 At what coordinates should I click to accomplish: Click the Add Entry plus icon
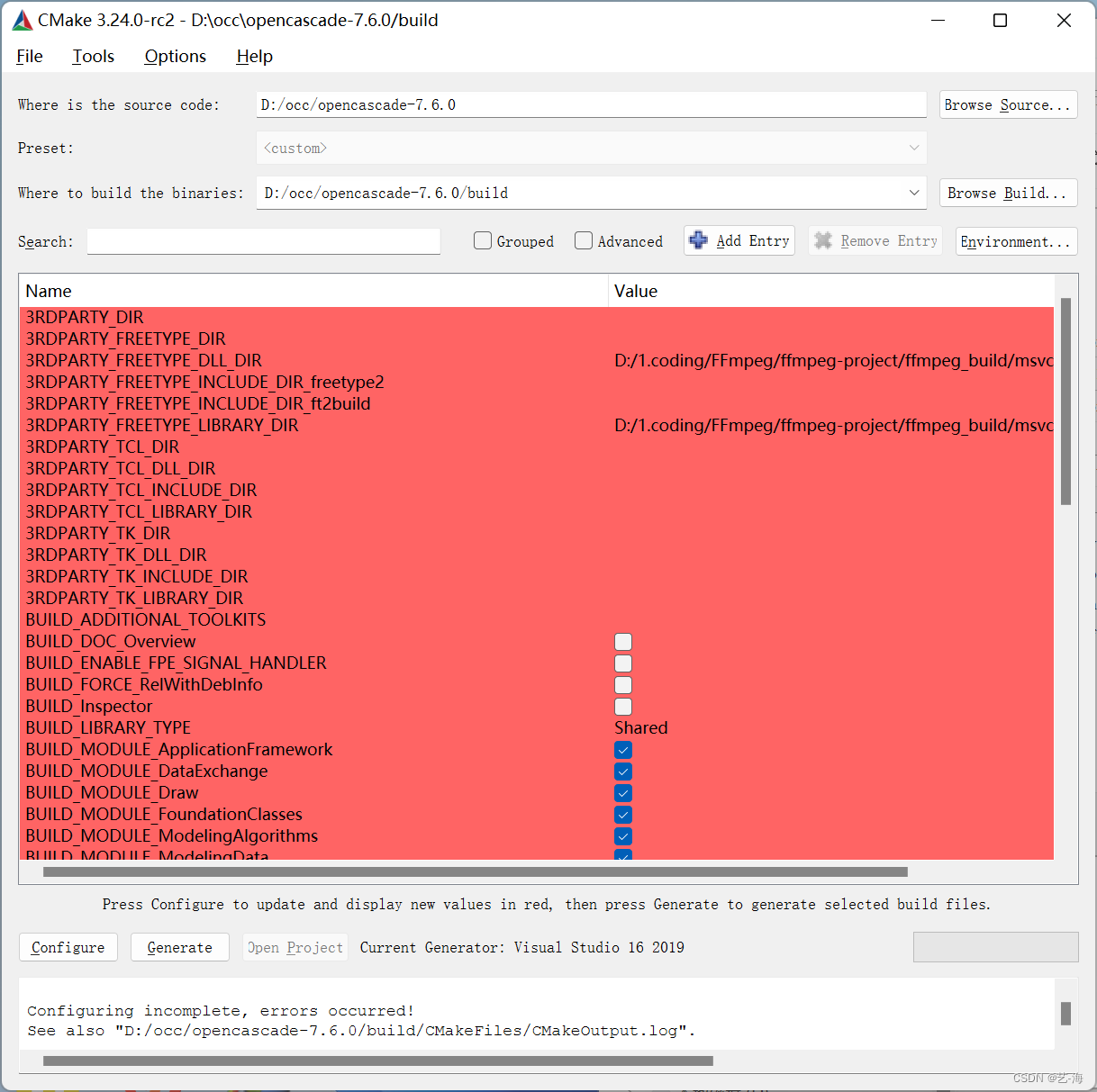click(x=699, y=240)
